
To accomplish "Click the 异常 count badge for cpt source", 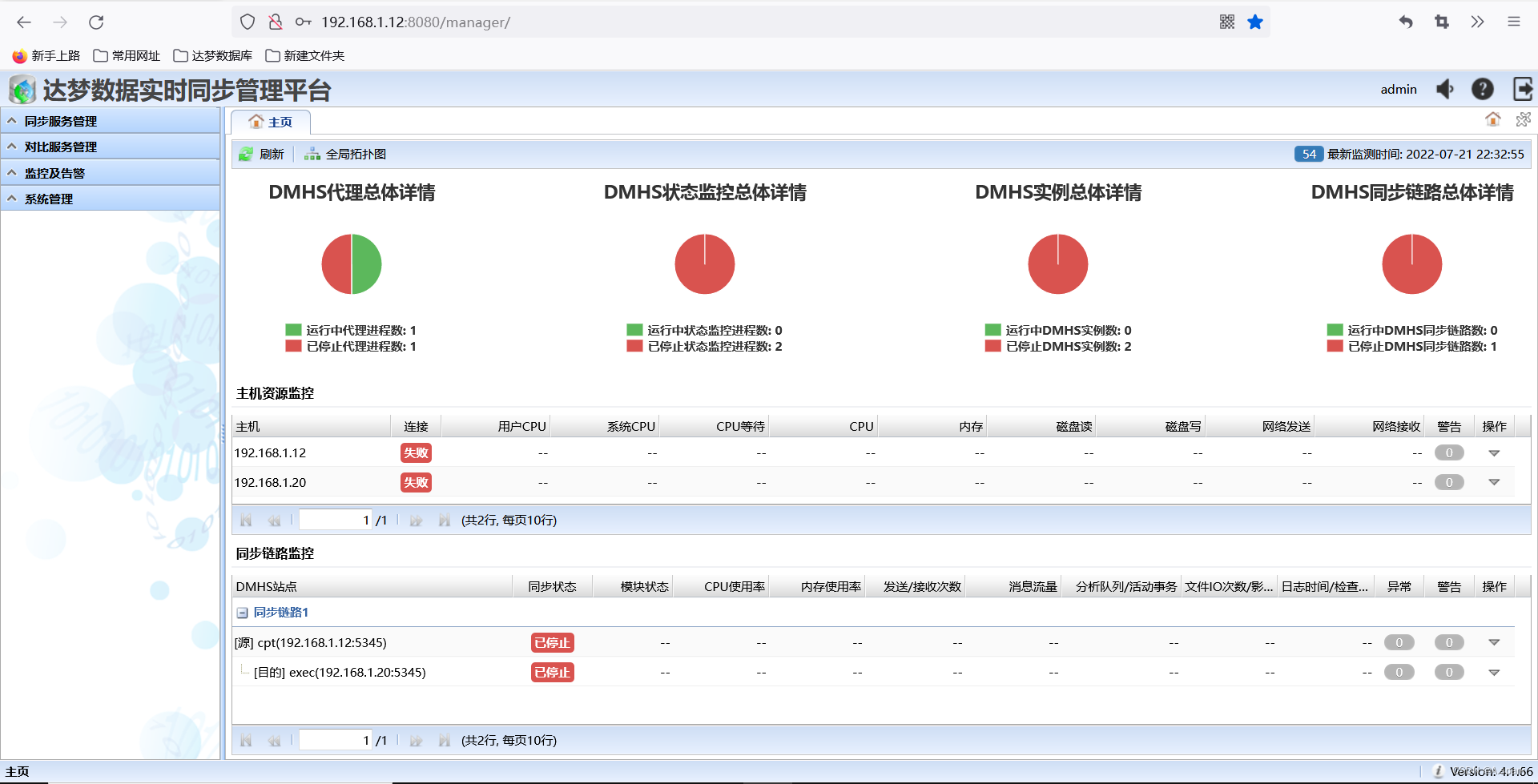I will [1399, 642].
